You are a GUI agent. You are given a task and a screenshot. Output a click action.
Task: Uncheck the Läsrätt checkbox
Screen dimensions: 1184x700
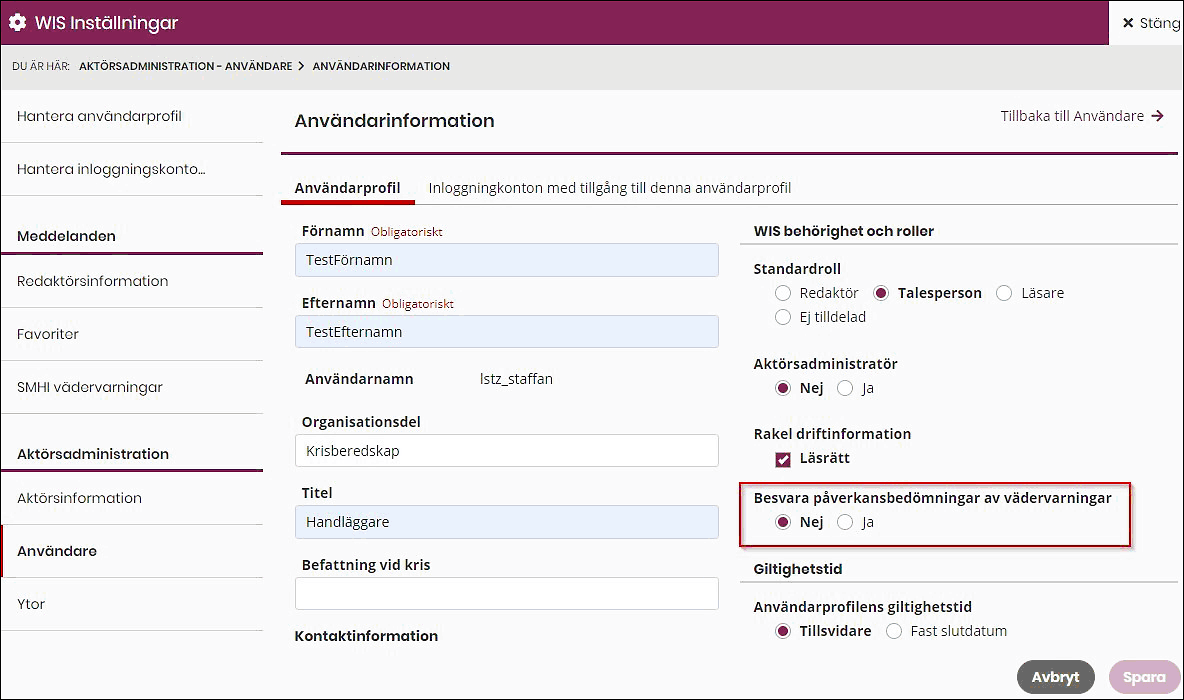coord(783,459)
